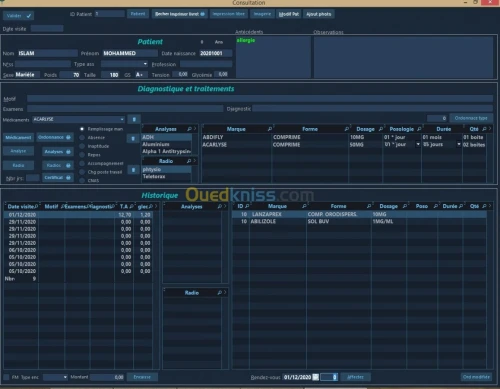Click the Modif Pat button
Image resolution: width=500 pixels, height=389 pixels.
pyautogui.click(x=289, y=14)
